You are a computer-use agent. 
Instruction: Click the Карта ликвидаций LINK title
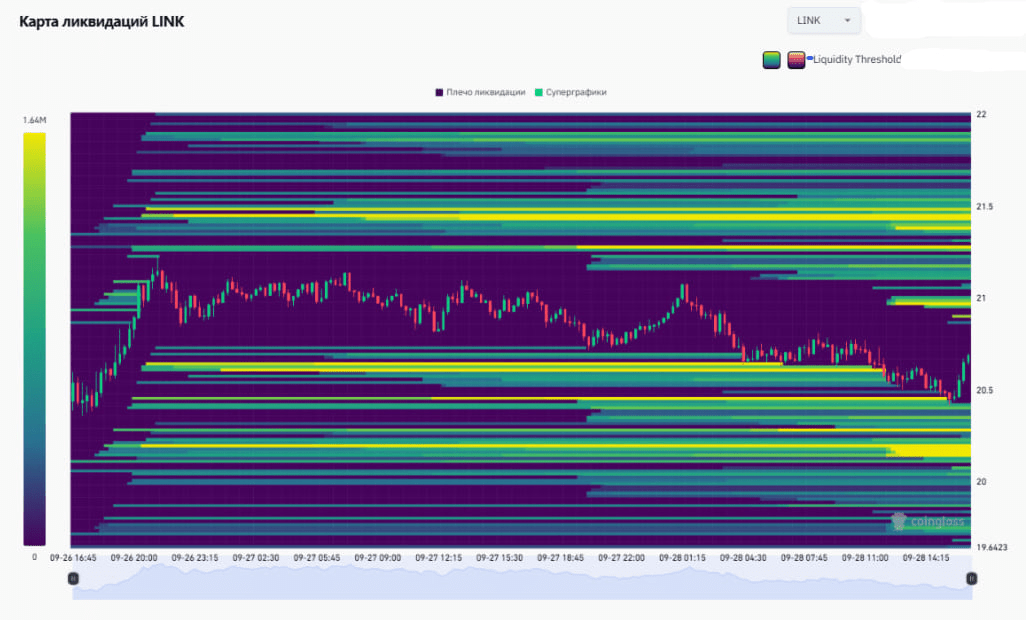[101, 22]
